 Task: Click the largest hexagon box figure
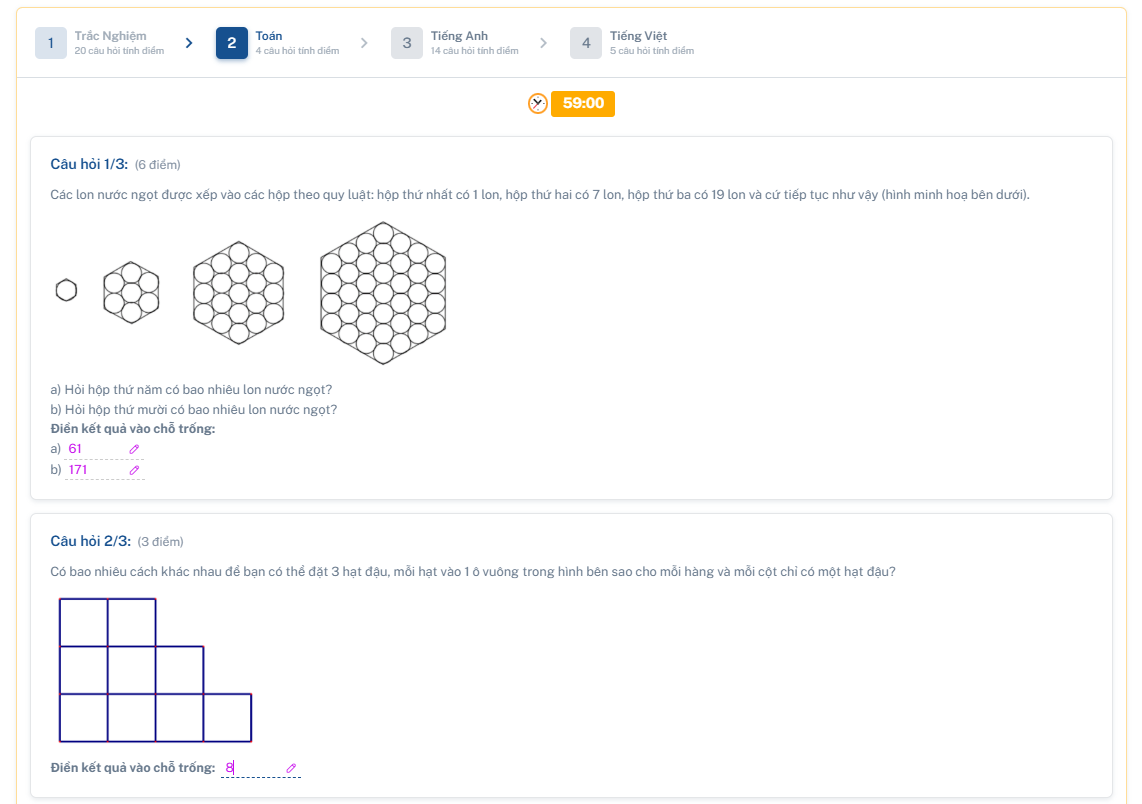pos(383,292)
